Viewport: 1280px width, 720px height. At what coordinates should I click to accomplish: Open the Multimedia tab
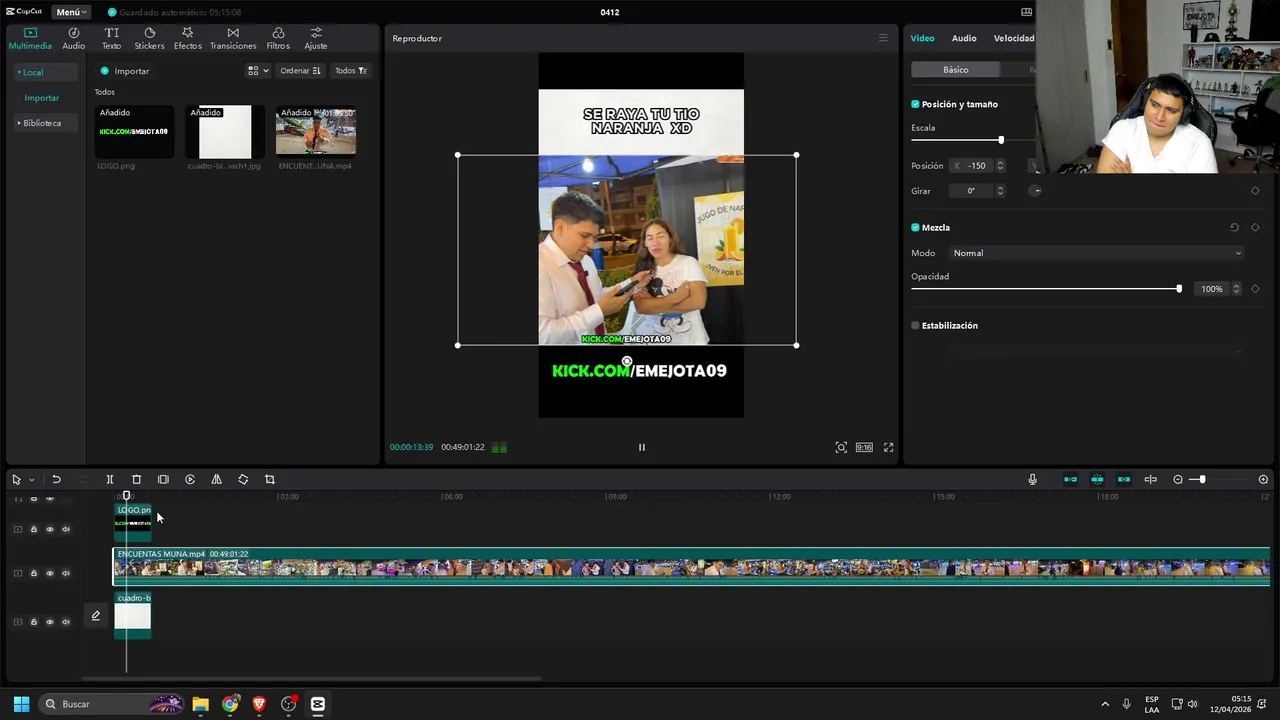30,38
